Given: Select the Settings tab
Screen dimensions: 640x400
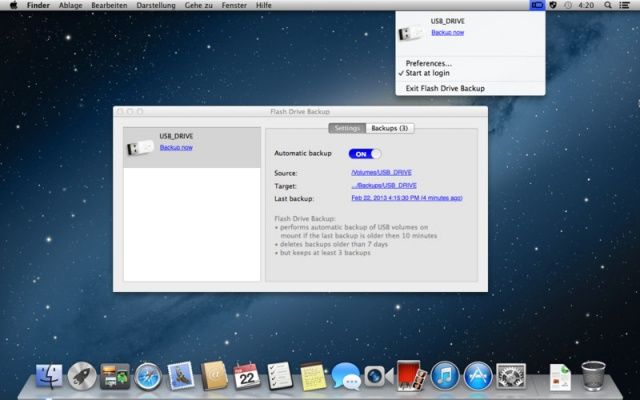Looking at the screenshot, I should 347,128.
